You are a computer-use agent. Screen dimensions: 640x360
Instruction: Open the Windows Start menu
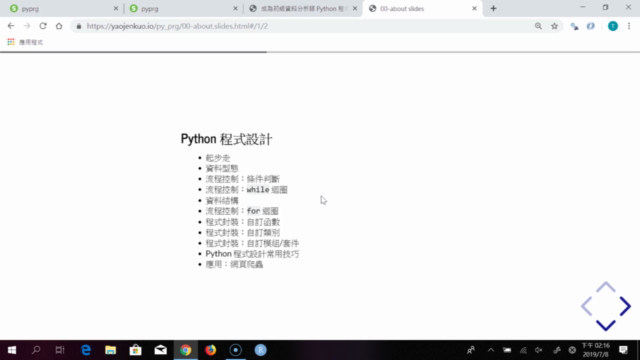12,350
